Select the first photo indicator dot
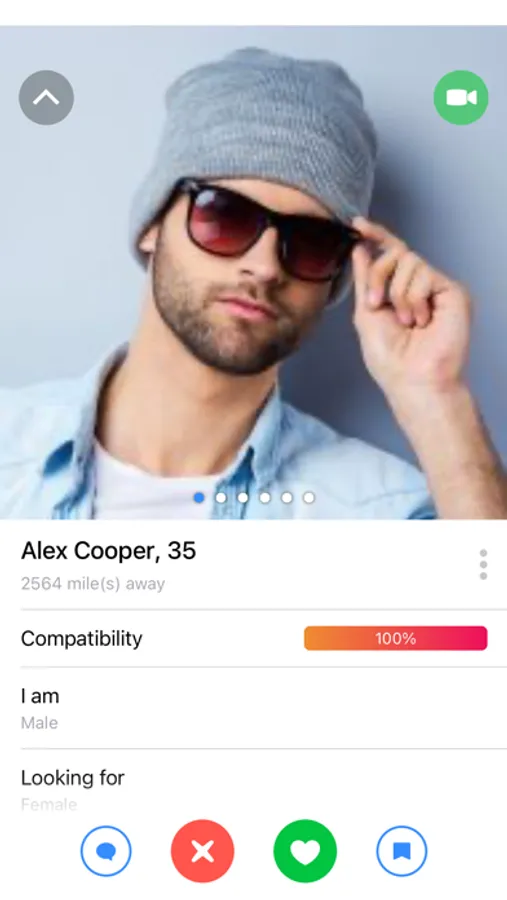The width and height of the screenshot is (507, 900). pos(199,498)
